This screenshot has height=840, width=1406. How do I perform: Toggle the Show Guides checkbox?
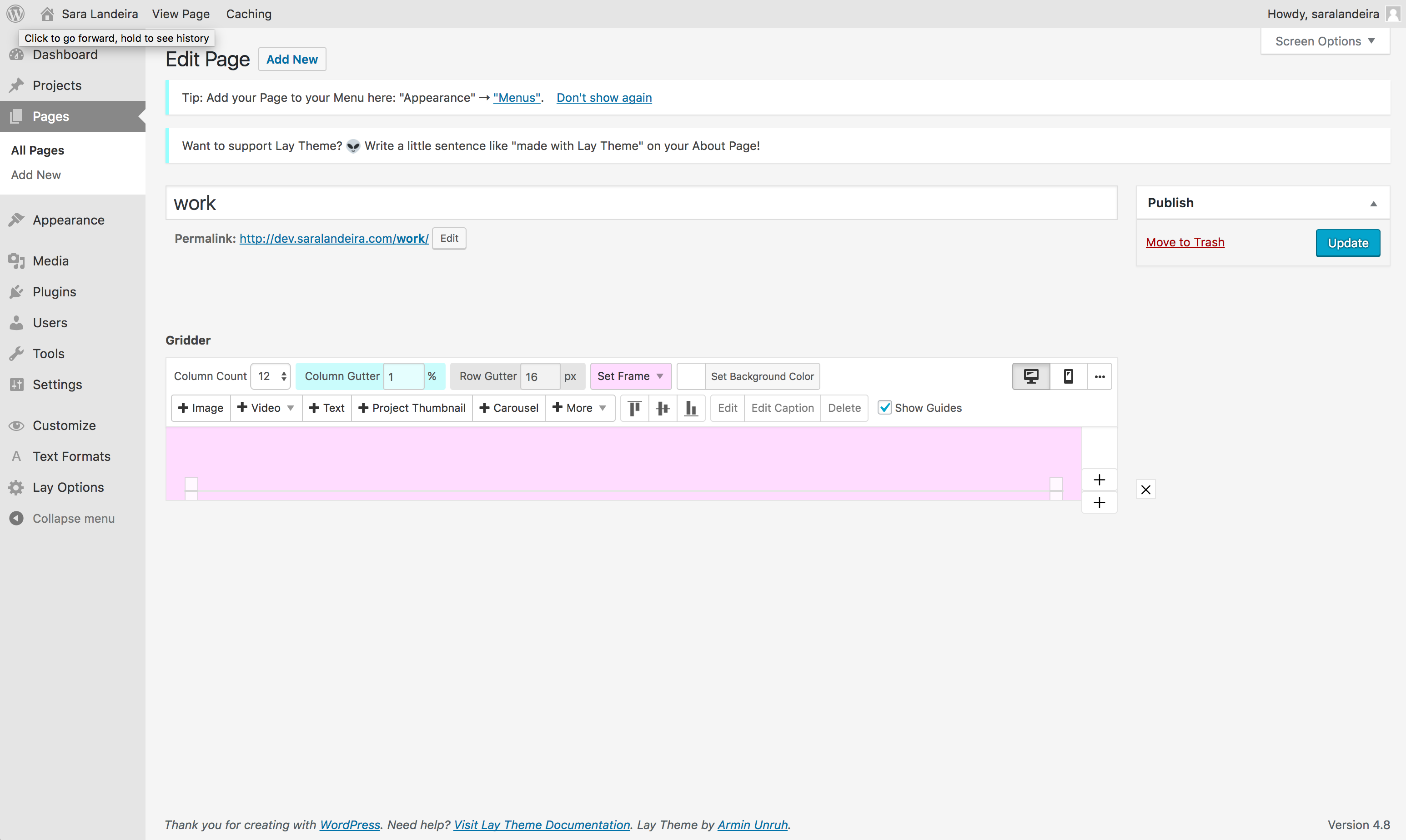[x=884, y=408]
